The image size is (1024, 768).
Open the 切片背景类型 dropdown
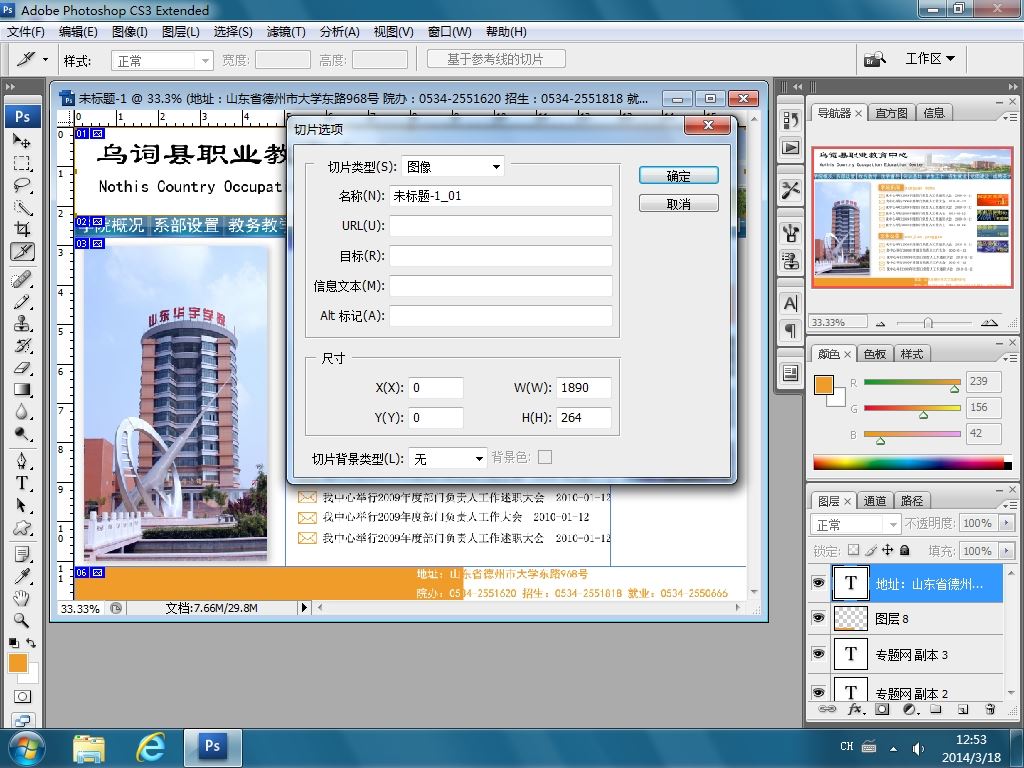[x=447, y=458]
